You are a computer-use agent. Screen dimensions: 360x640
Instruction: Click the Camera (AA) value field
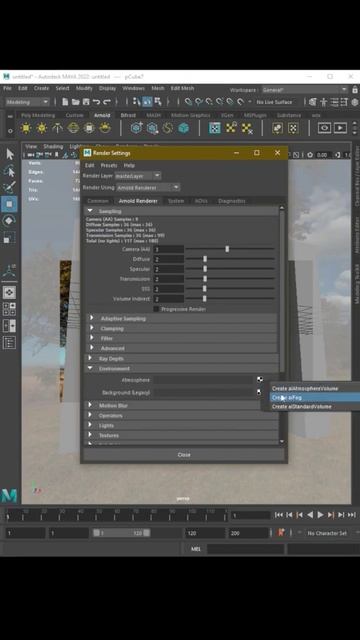[x=169, y=249]
